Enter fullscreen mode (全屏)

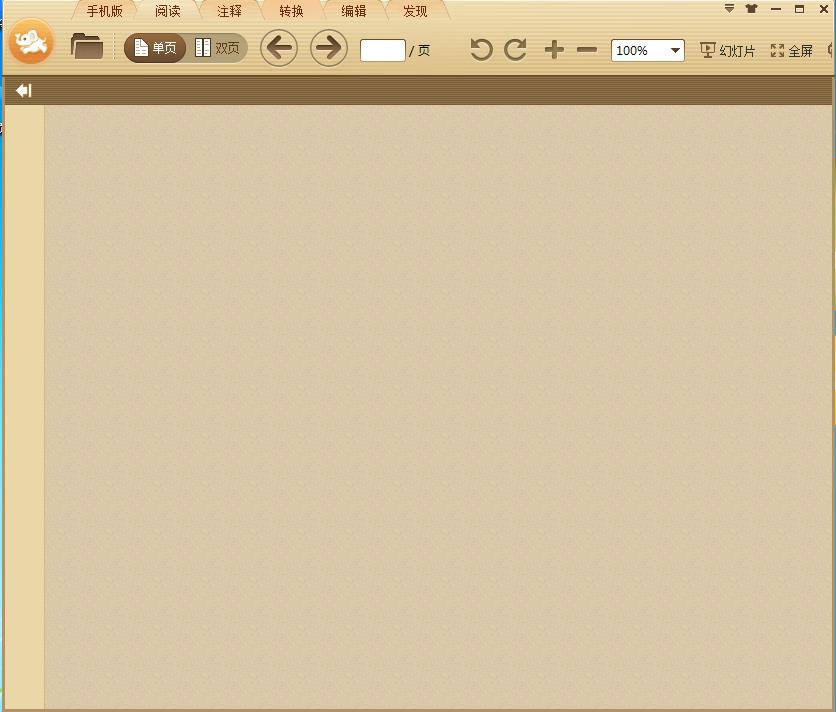[791, 51]
